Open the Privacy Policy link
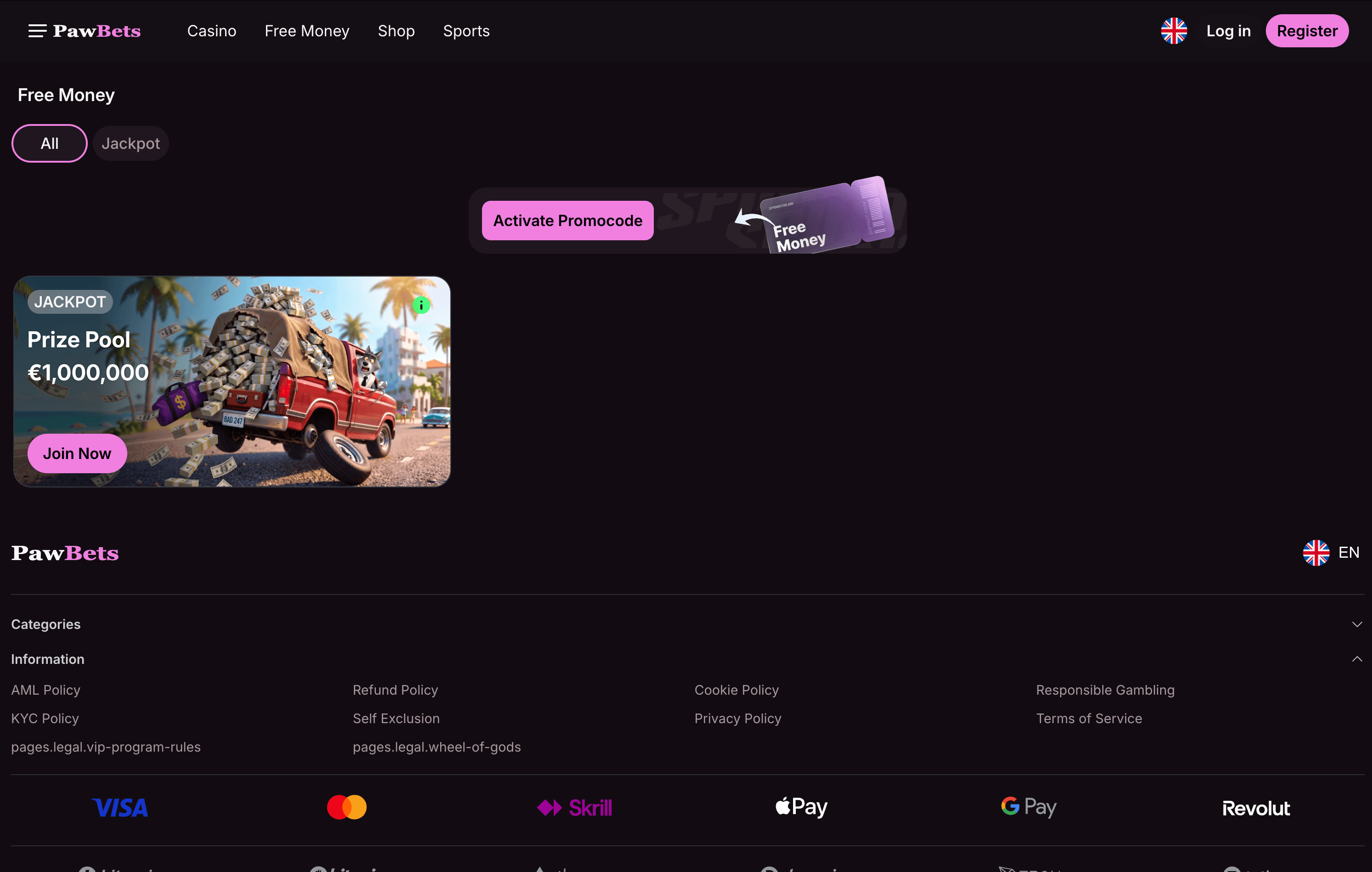 point(737,718)
